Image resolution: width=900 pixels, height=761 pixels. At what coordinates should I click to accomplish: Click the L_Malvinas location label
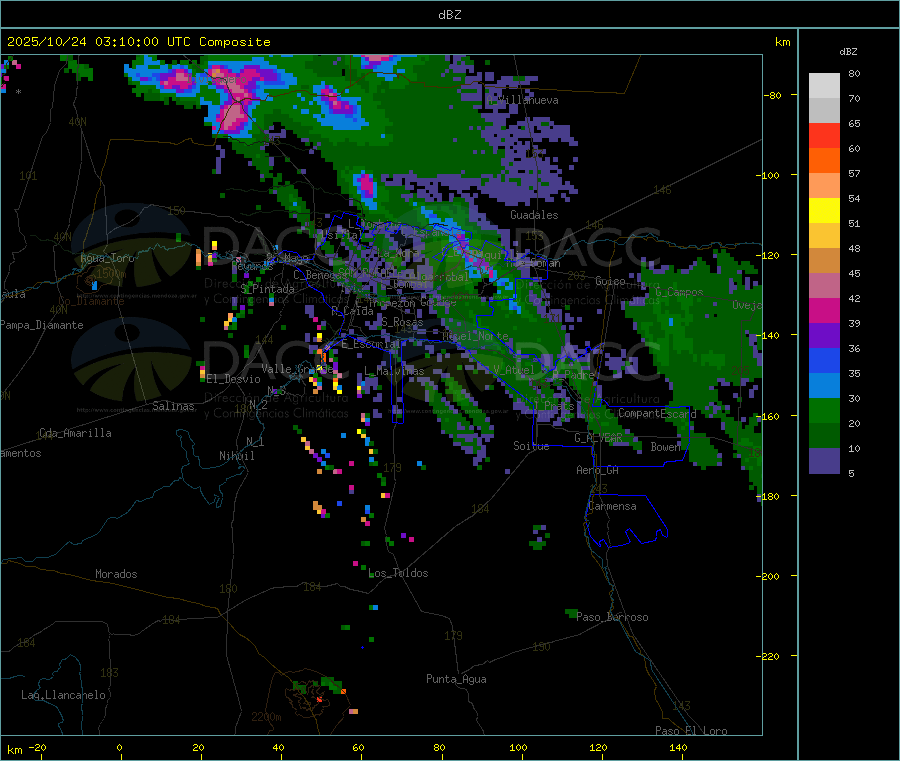[x=394, y=371]
